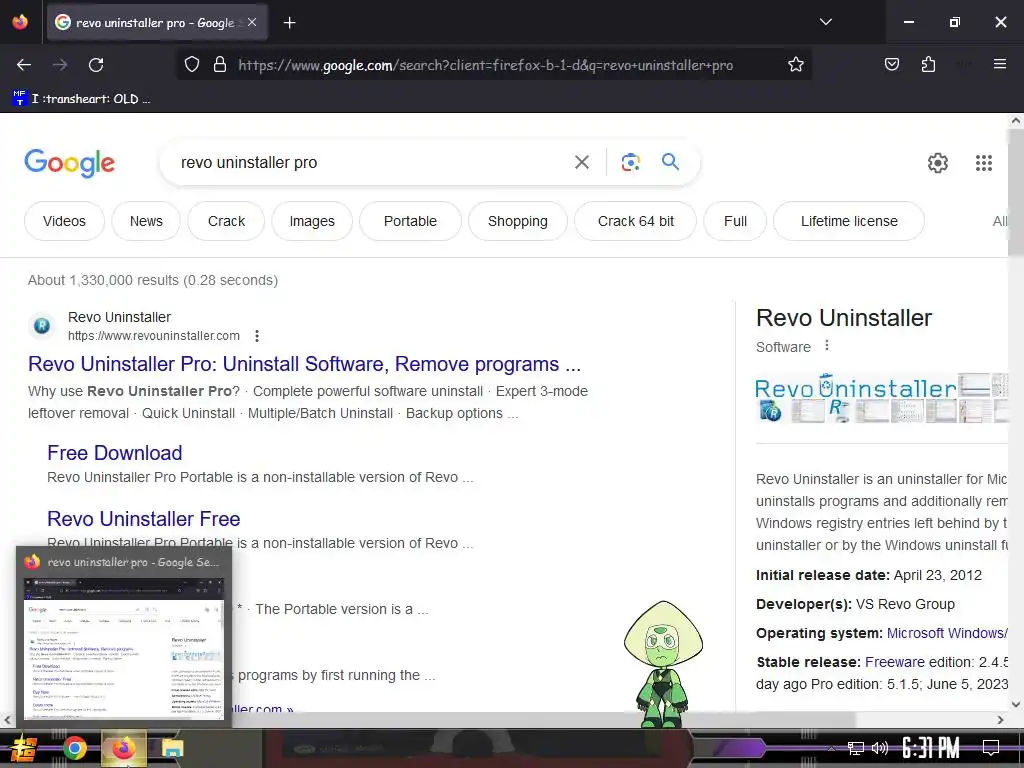Bookmark this page with the star icon
This screenshot has width=1024, height=768.
pyautogui.click(x=795, y=65)
